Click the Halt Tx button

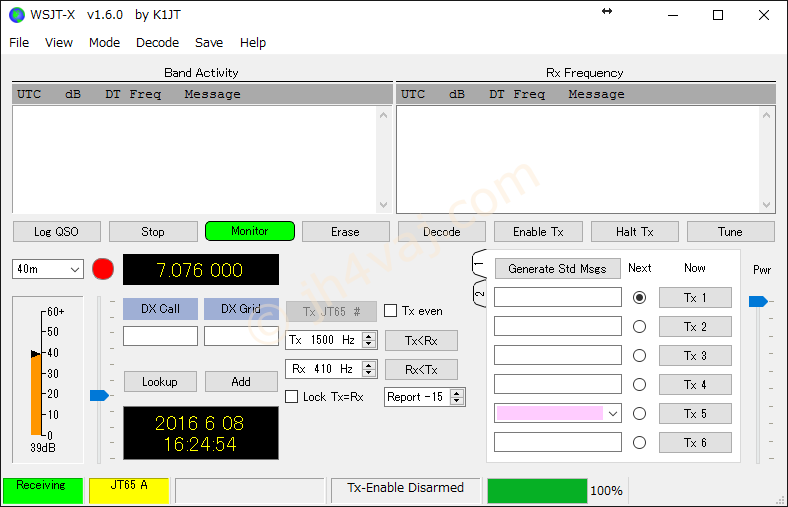coord(635,232)
